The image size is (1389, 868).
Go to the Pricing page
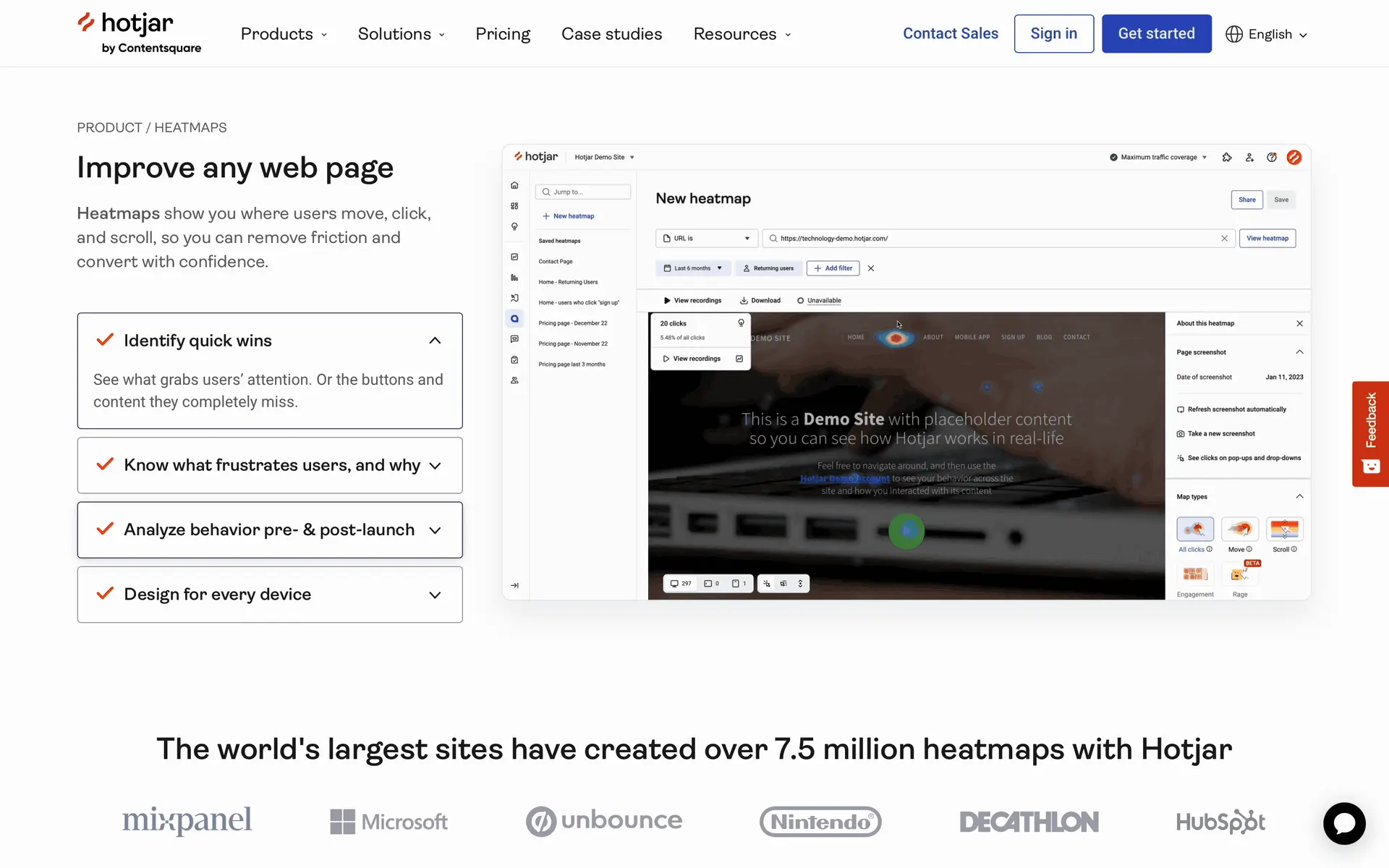pyautogui.click(x=503, y=34)
